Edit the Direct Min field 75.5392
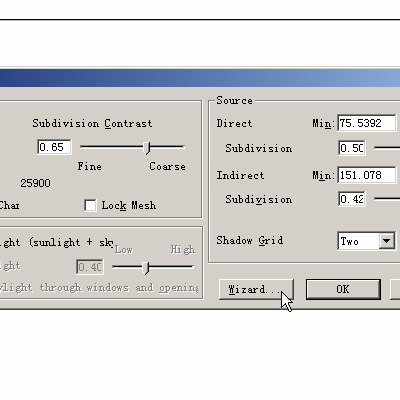The height and width of the screenshot is (400, 400). [x=367, y=123]
